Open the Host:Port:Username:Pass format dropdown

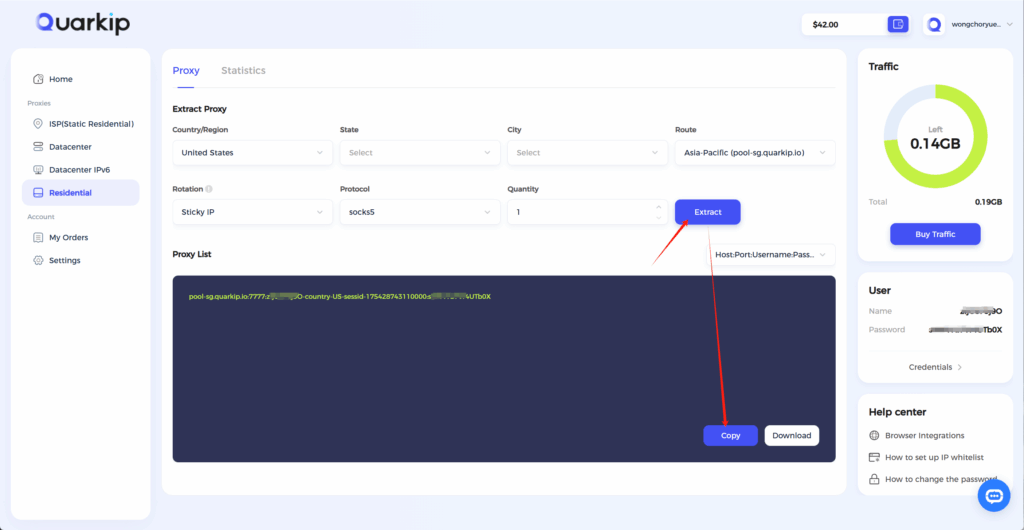point(772,255)
